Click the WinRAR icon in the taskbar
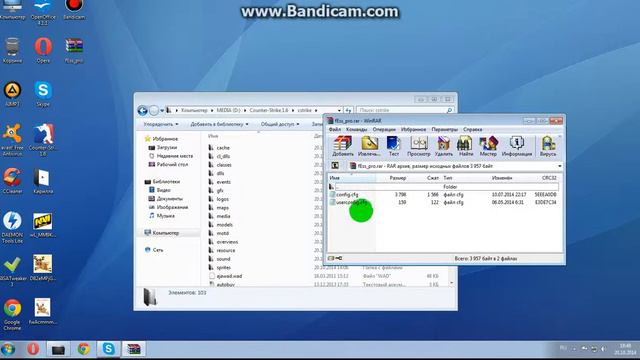This screenshot has height=360, width=640. (134, 349)
